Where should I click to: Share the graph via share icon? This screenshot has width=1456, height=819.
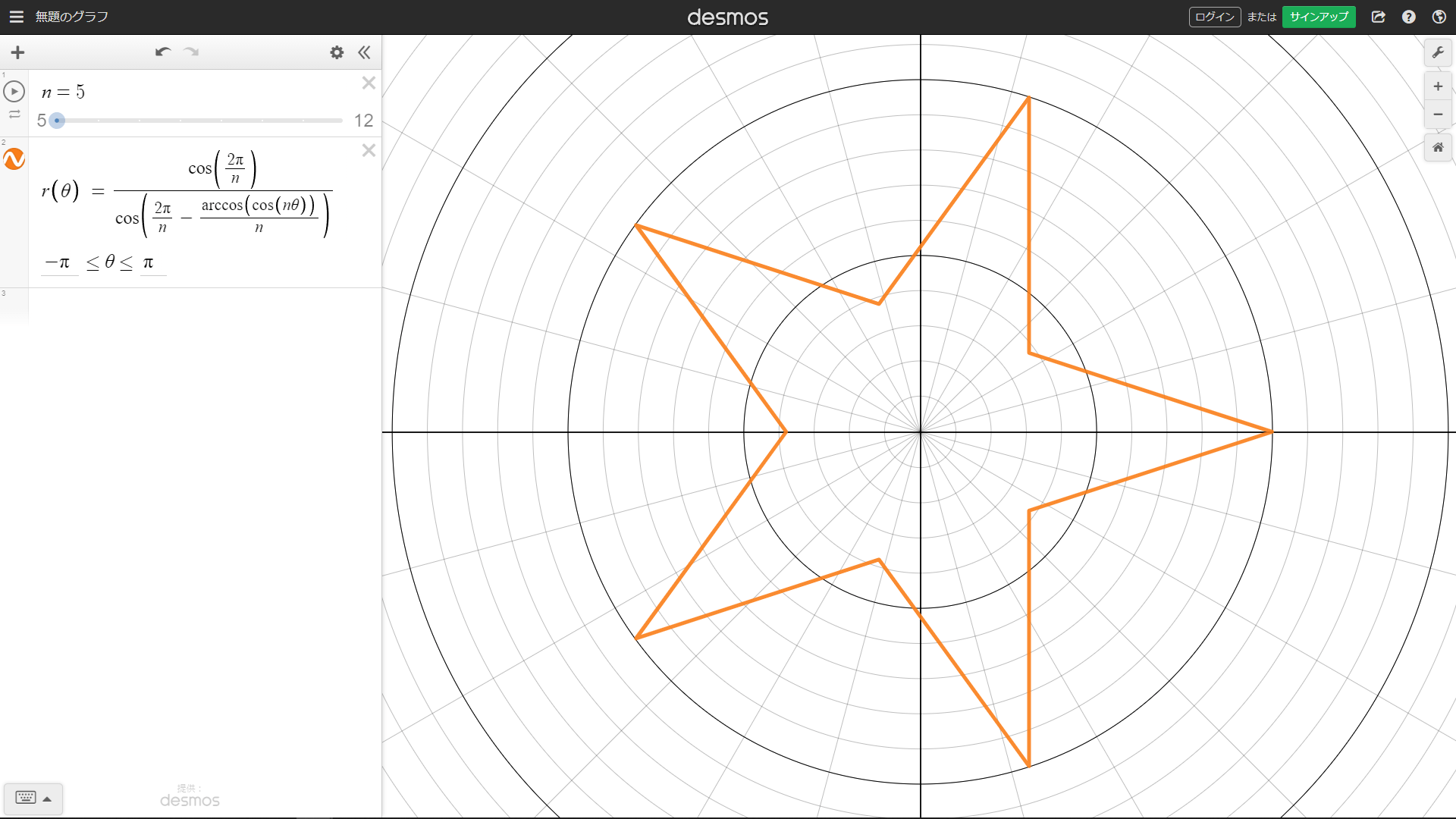1379,17
